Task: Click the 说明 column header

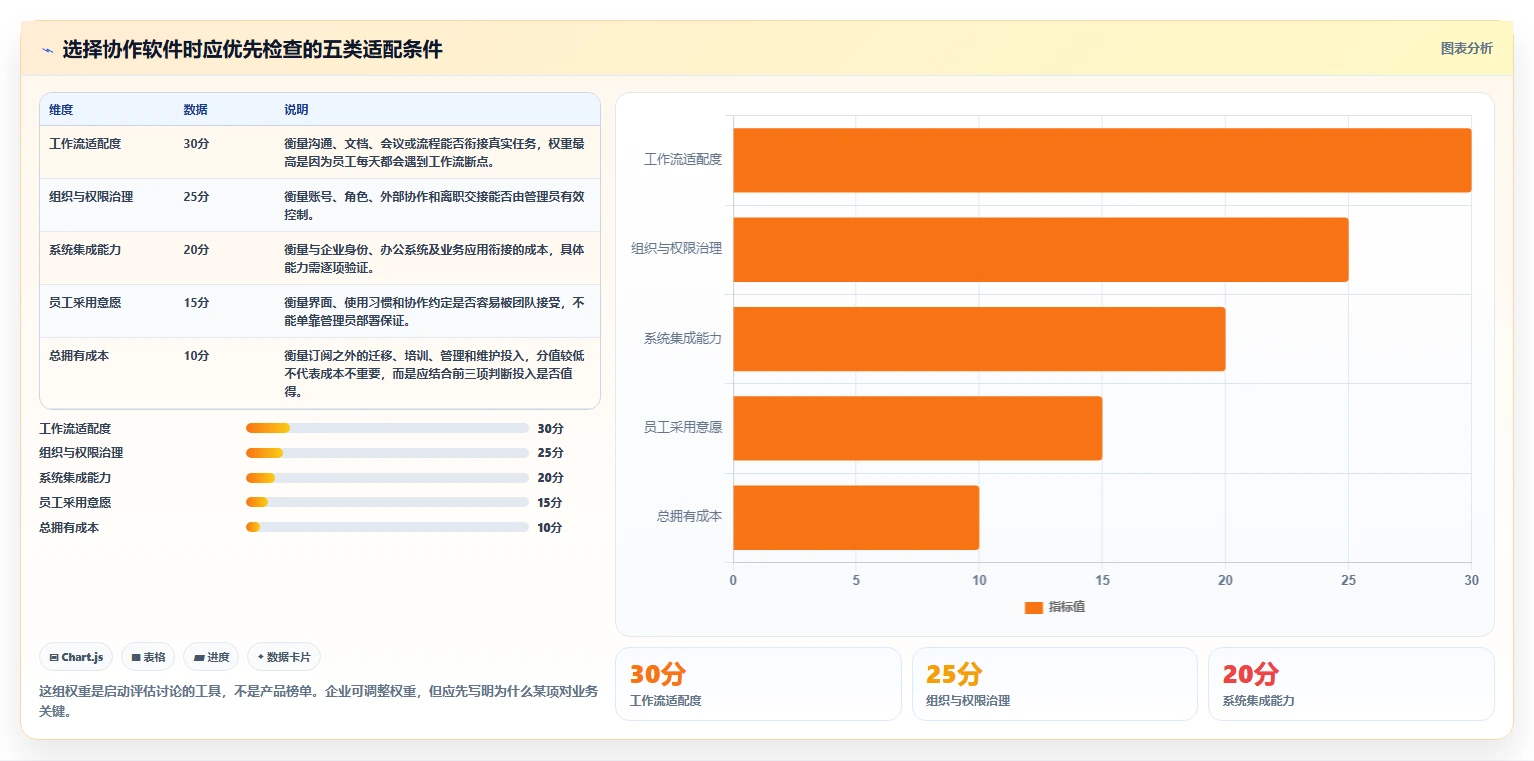Action: tap(296, 110)
